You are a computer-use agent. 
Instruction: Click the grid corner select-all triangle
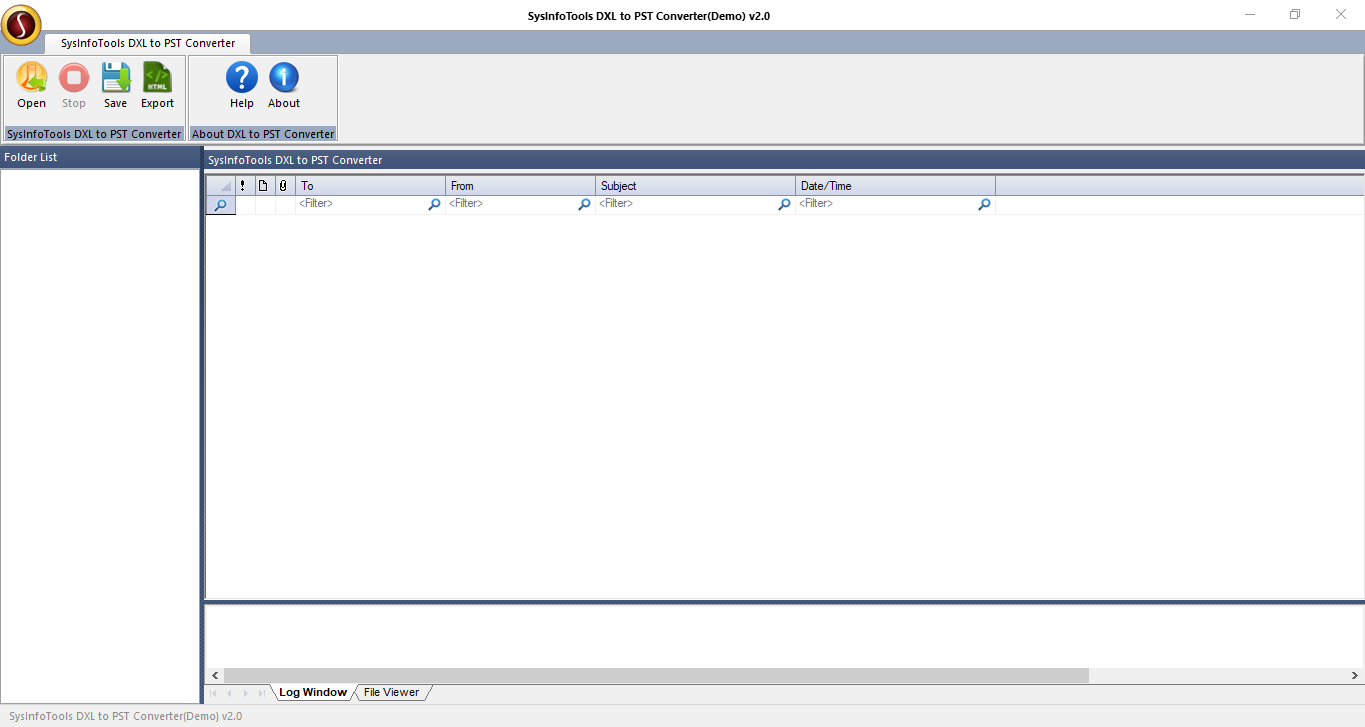221,186
